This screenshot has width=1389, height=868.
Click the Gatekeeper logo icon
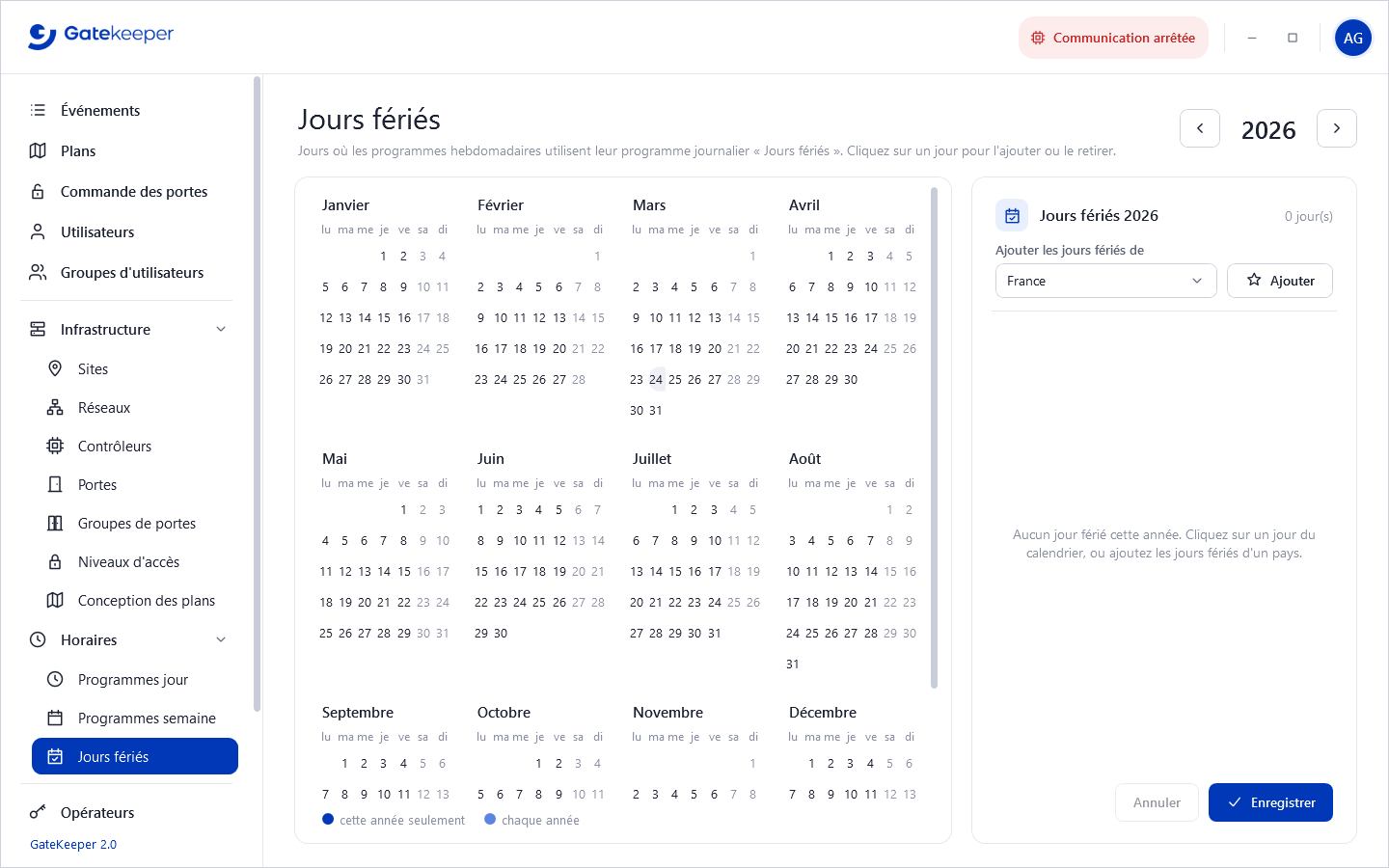click(x=41, y=37)
